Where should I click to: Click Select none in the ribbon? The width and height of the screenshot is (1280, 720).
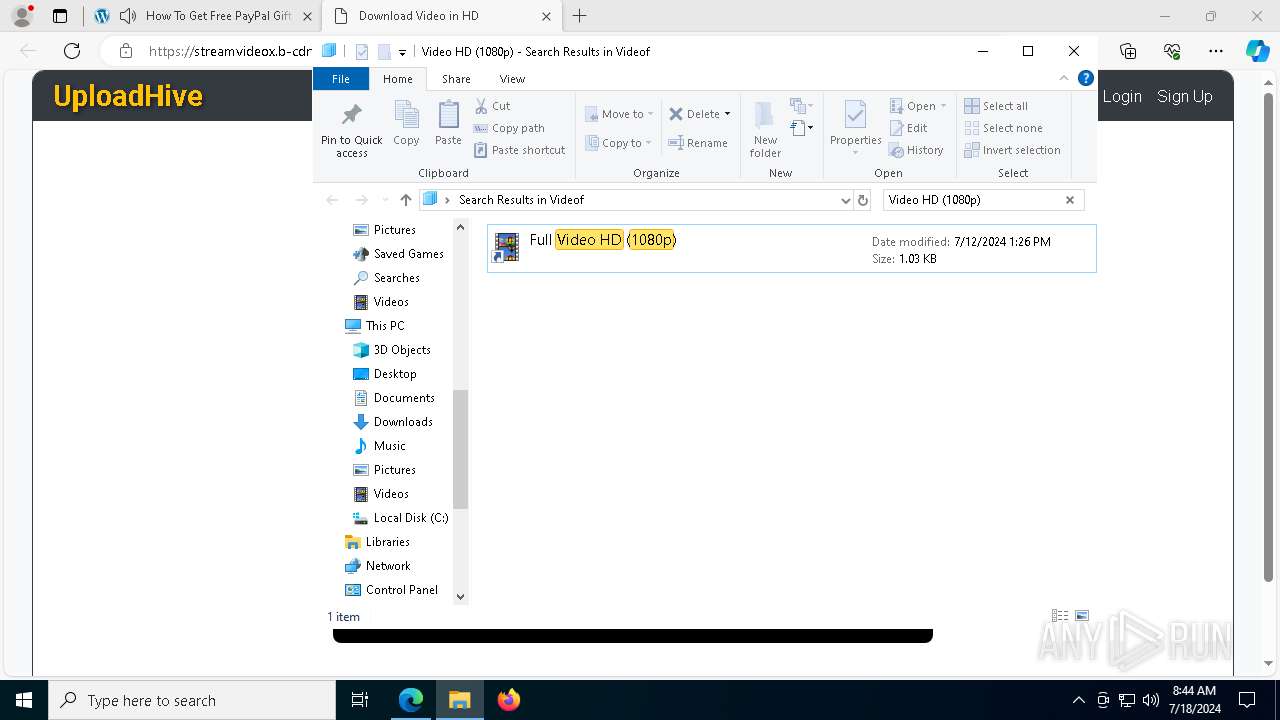click(1003, 128)
